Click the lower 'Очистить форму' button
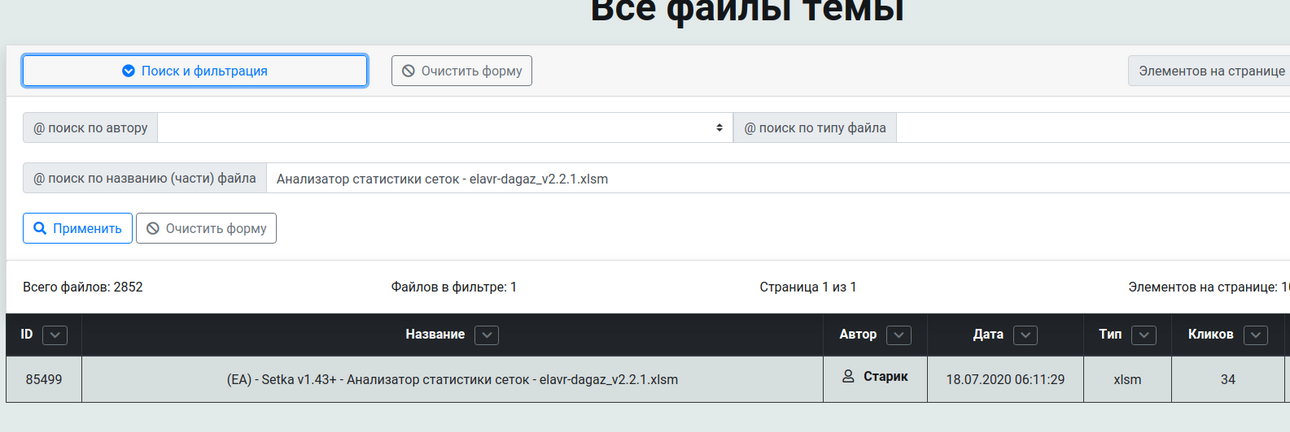The width and height of the screenshot is (1290, 432). point(206,228)
